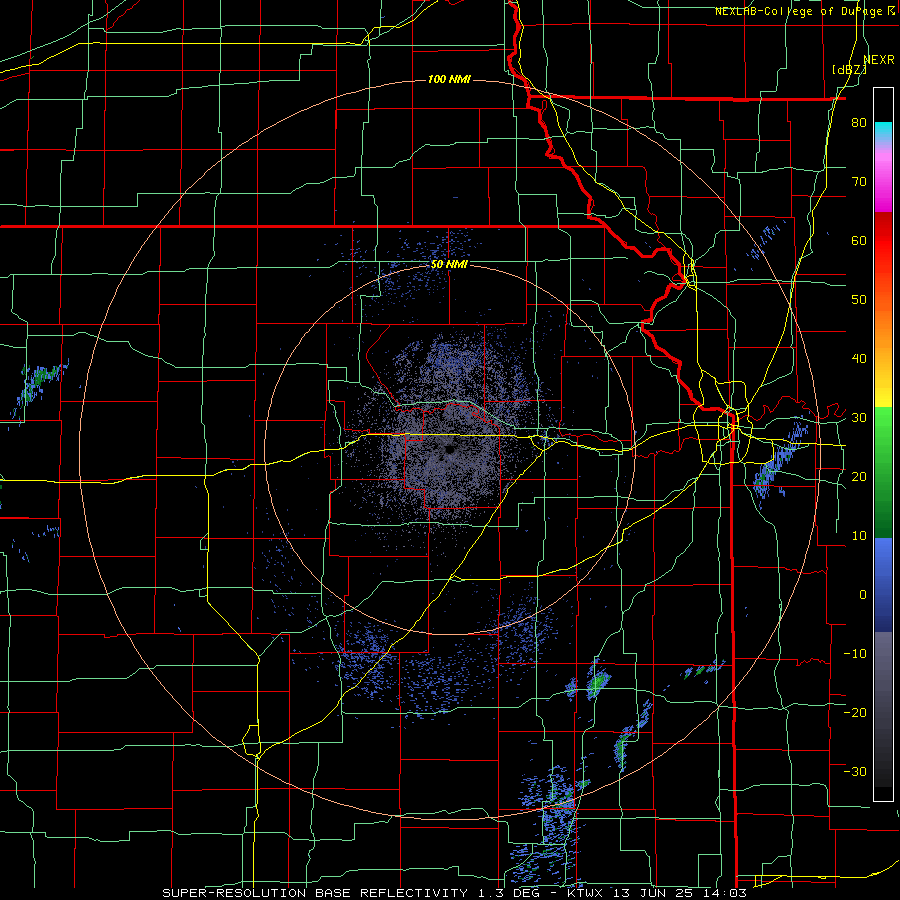This screenshot has width=900, height=900.
Task: Click the -20 value on the color scale
Action: [x=855, y=712]
